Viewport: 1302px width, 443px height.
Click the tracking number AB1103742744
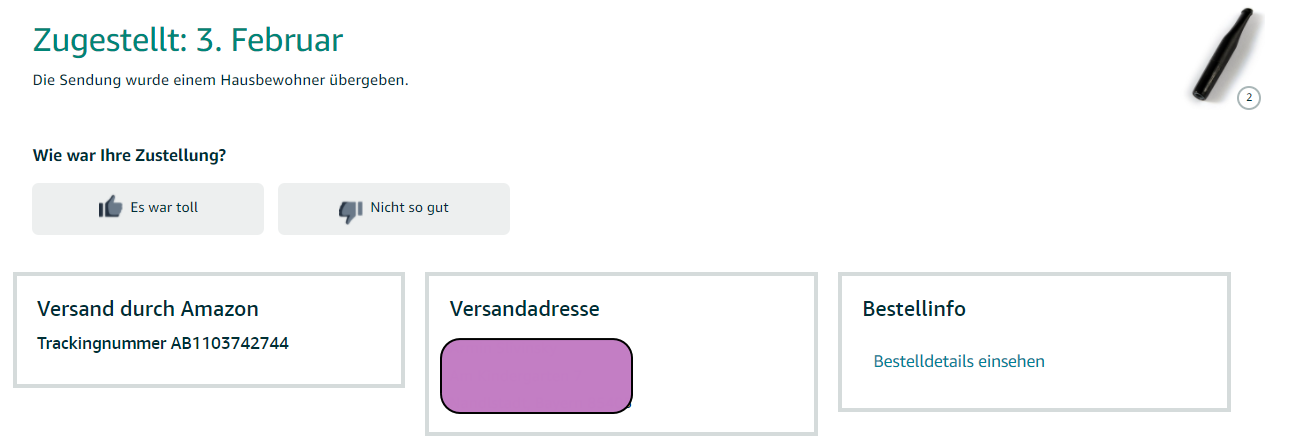pos(229,343)
